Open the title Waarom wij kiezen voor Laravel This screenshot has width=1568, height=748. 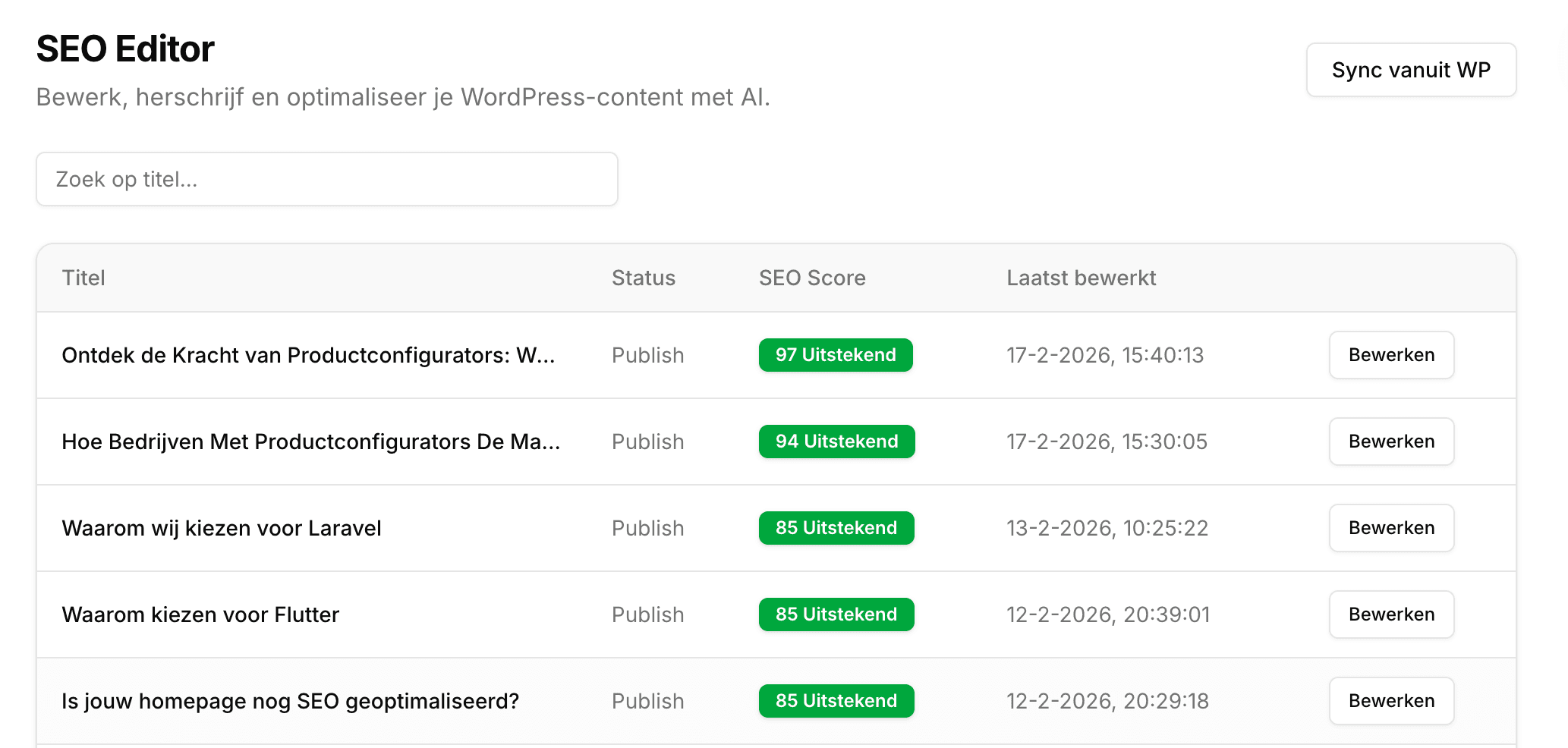click(x=222, y=528)
